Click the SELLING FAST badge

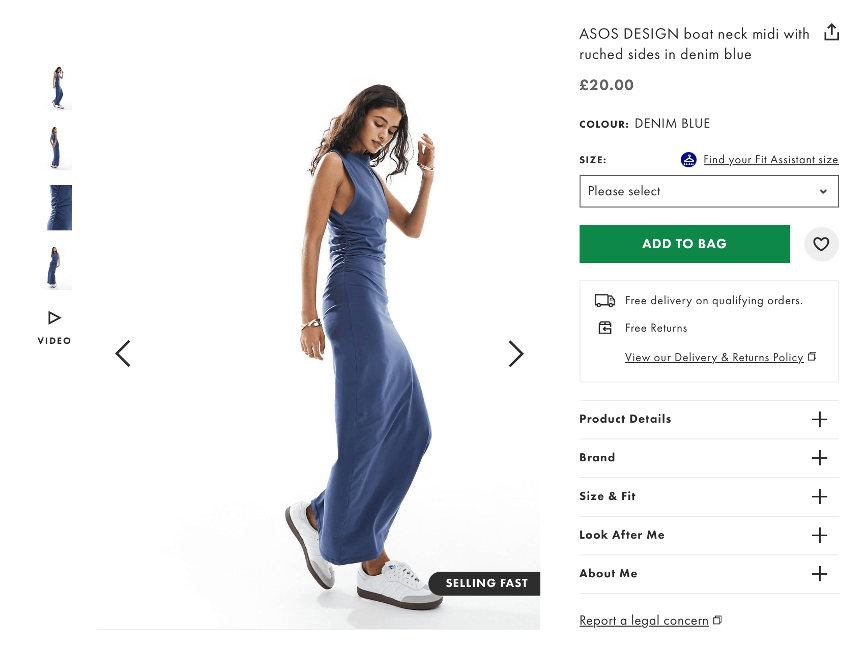[486, 583]
